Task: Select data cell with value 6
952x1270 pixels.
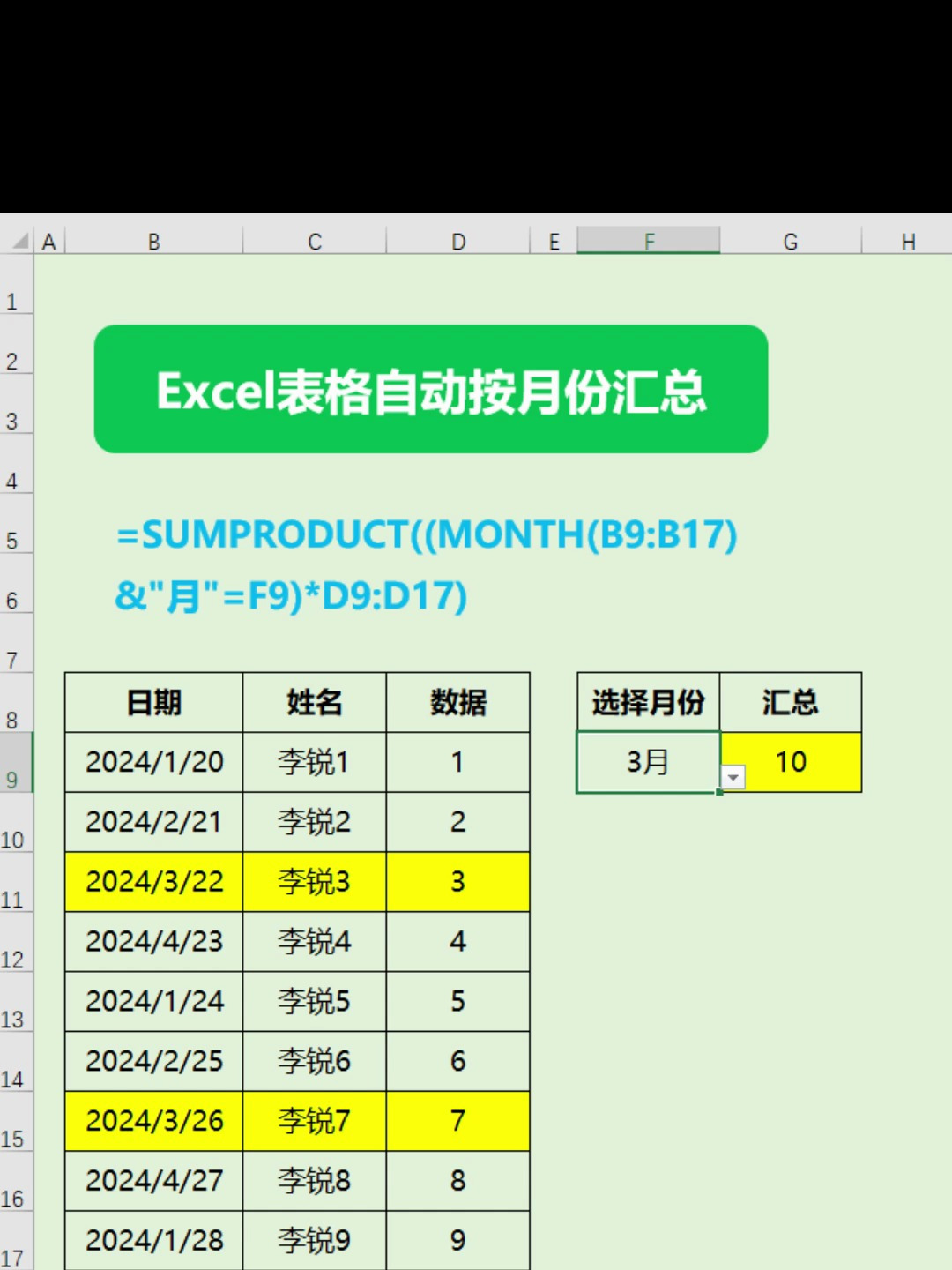Action: (x=458, y=1062)
